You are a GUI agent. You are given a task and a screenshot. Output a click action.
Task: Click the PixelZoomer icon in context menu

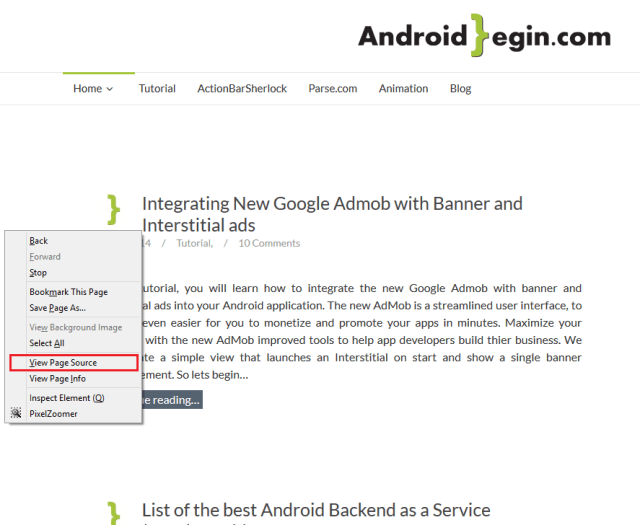pyautogui.click(x=16, y=413)
